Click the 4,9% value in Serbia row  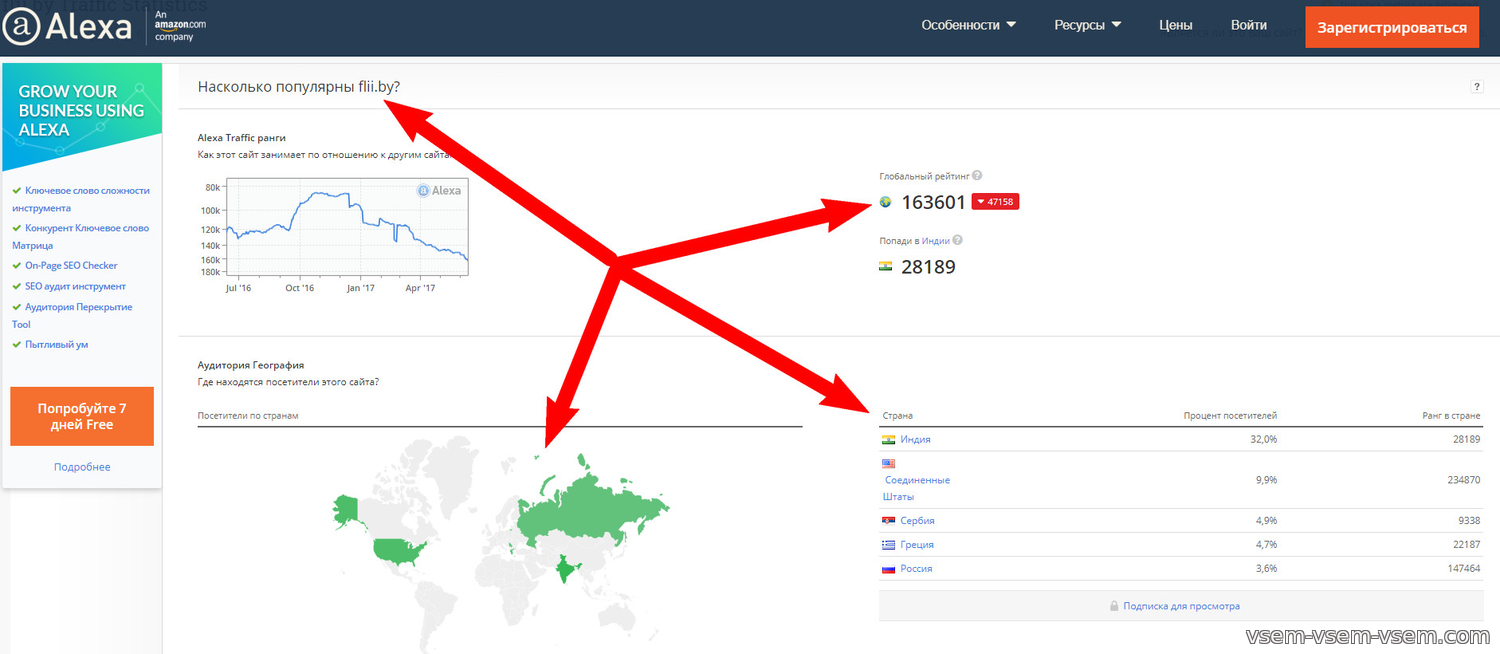(1266, 521)
